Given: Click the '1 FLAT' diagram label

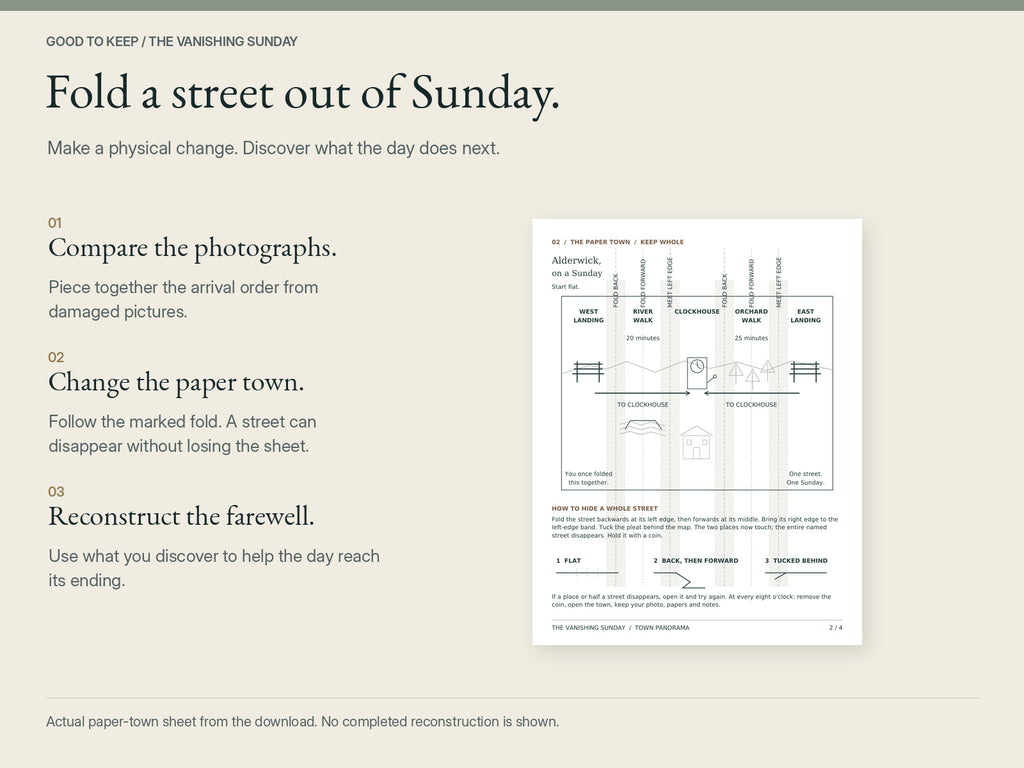Looking at the screenshot, I should (568, 560).
